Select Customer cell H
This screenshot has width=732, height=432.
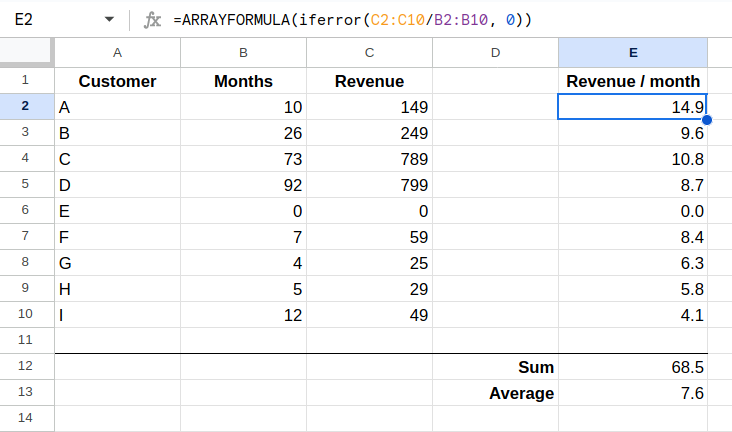[x=118, y=289]
